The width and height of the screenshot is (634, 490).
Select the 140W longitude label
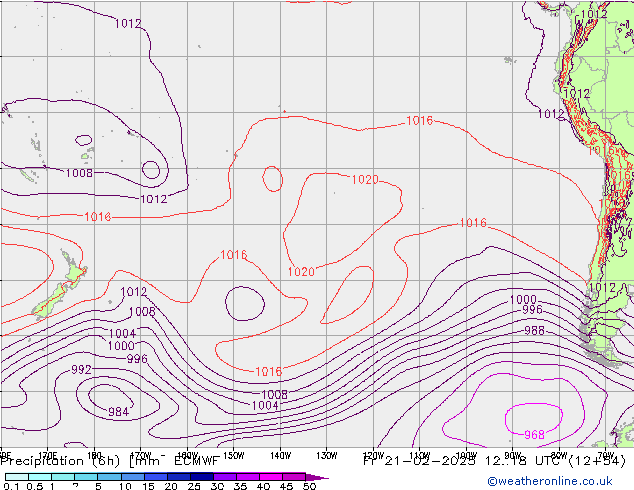(280, 456)
